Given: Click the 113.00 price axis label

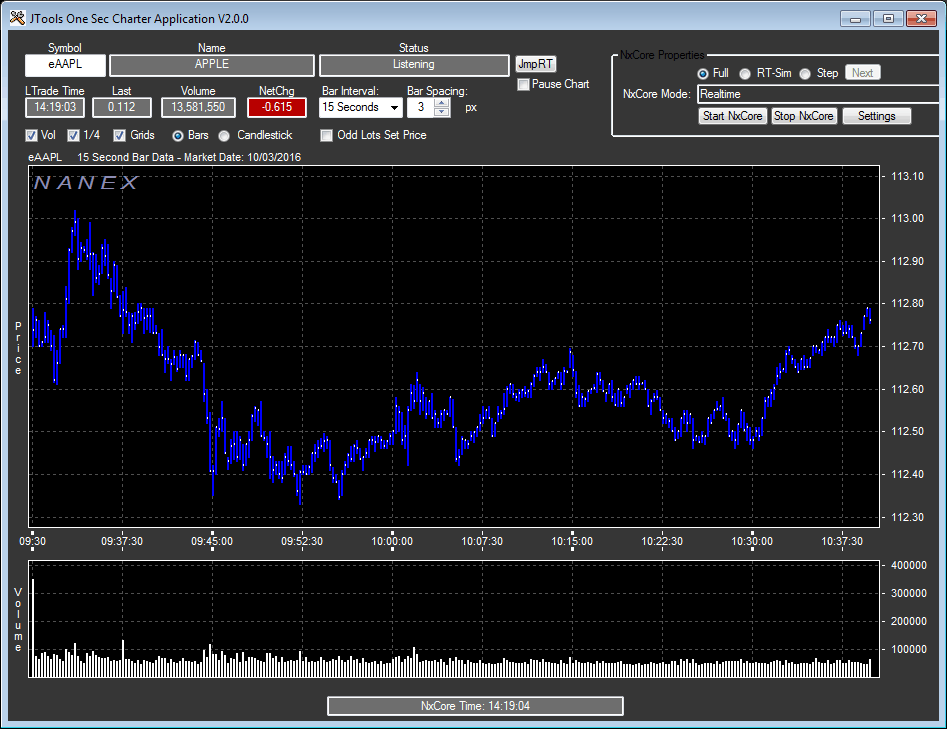Looking at the screenshot, I should tap(908, 219).
